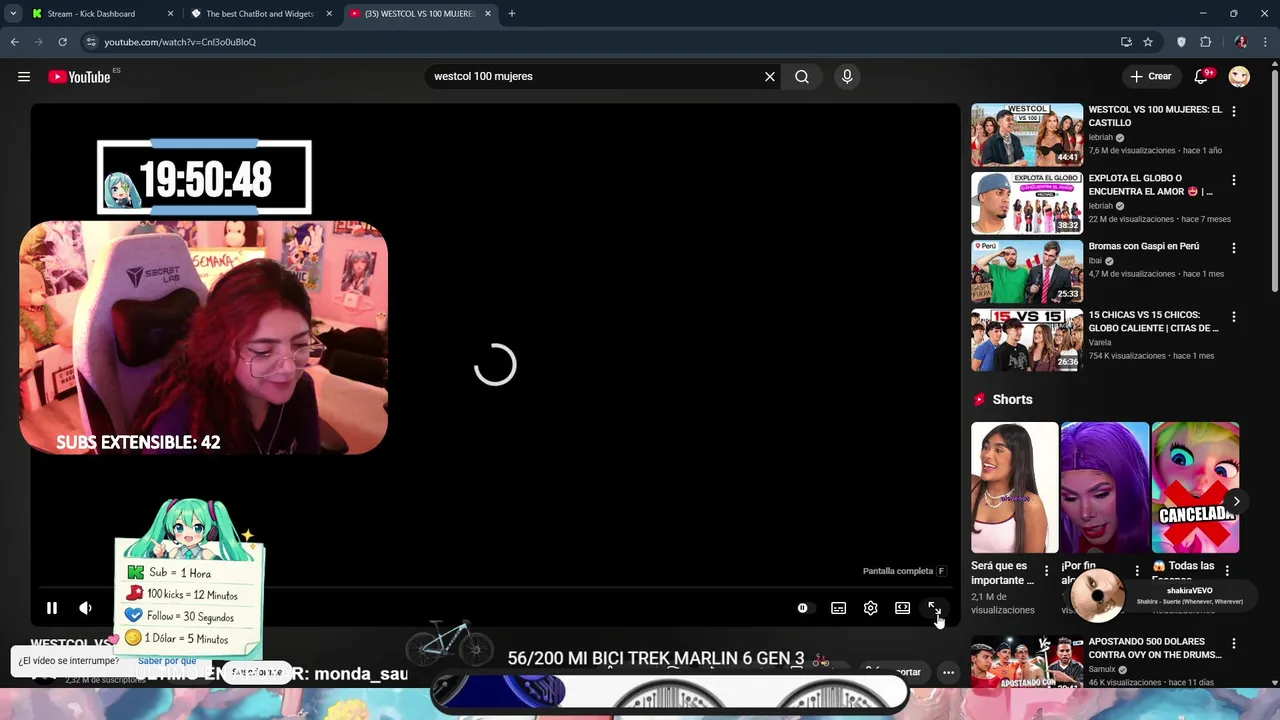The image size is (1280, 720).
Task: Open more actions ellipsis below the video
Action: pyautogui.click(x=948, y=672)
